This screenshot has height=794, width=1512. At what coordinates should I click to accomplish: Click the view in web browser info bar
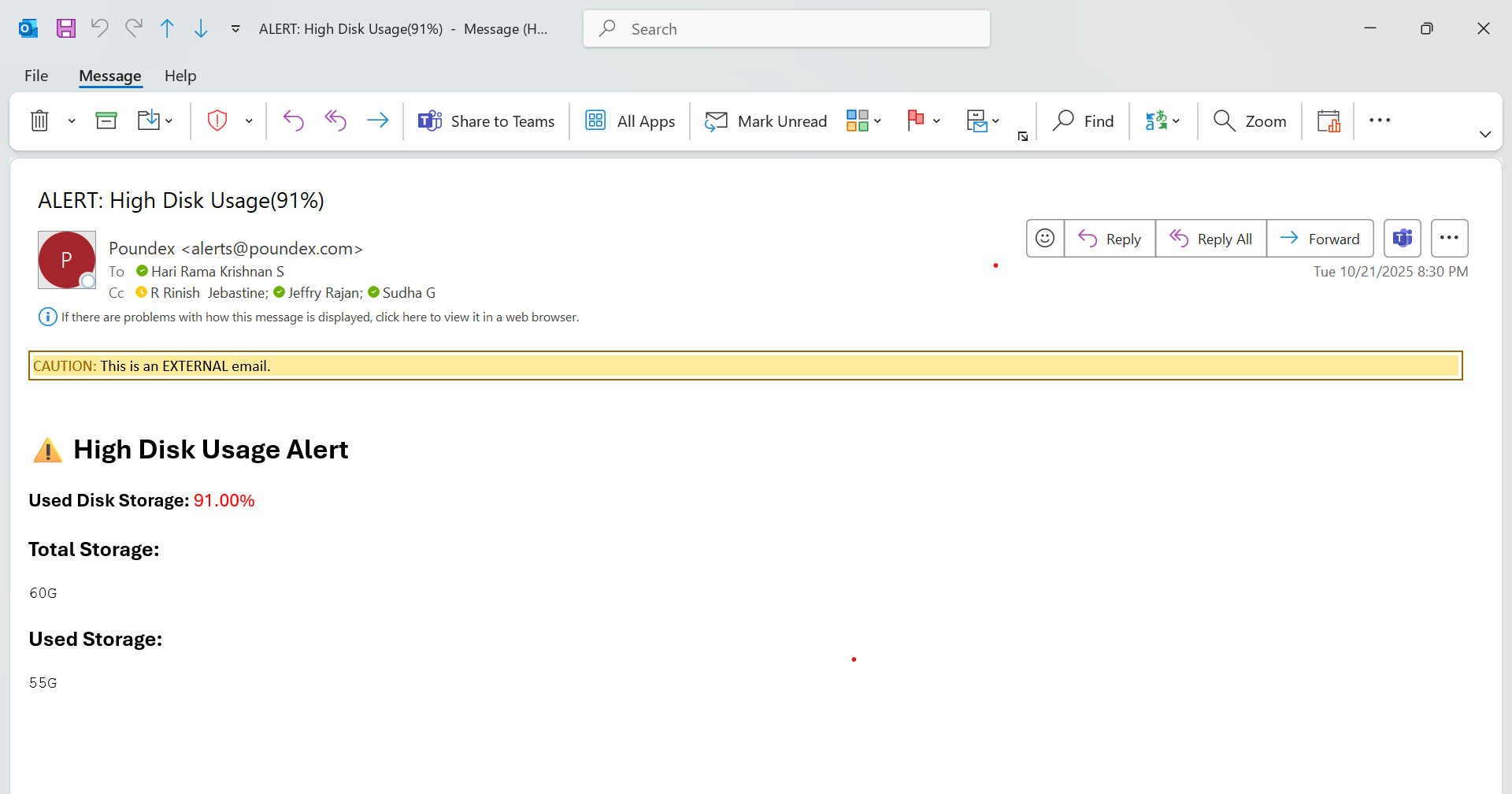320,317
